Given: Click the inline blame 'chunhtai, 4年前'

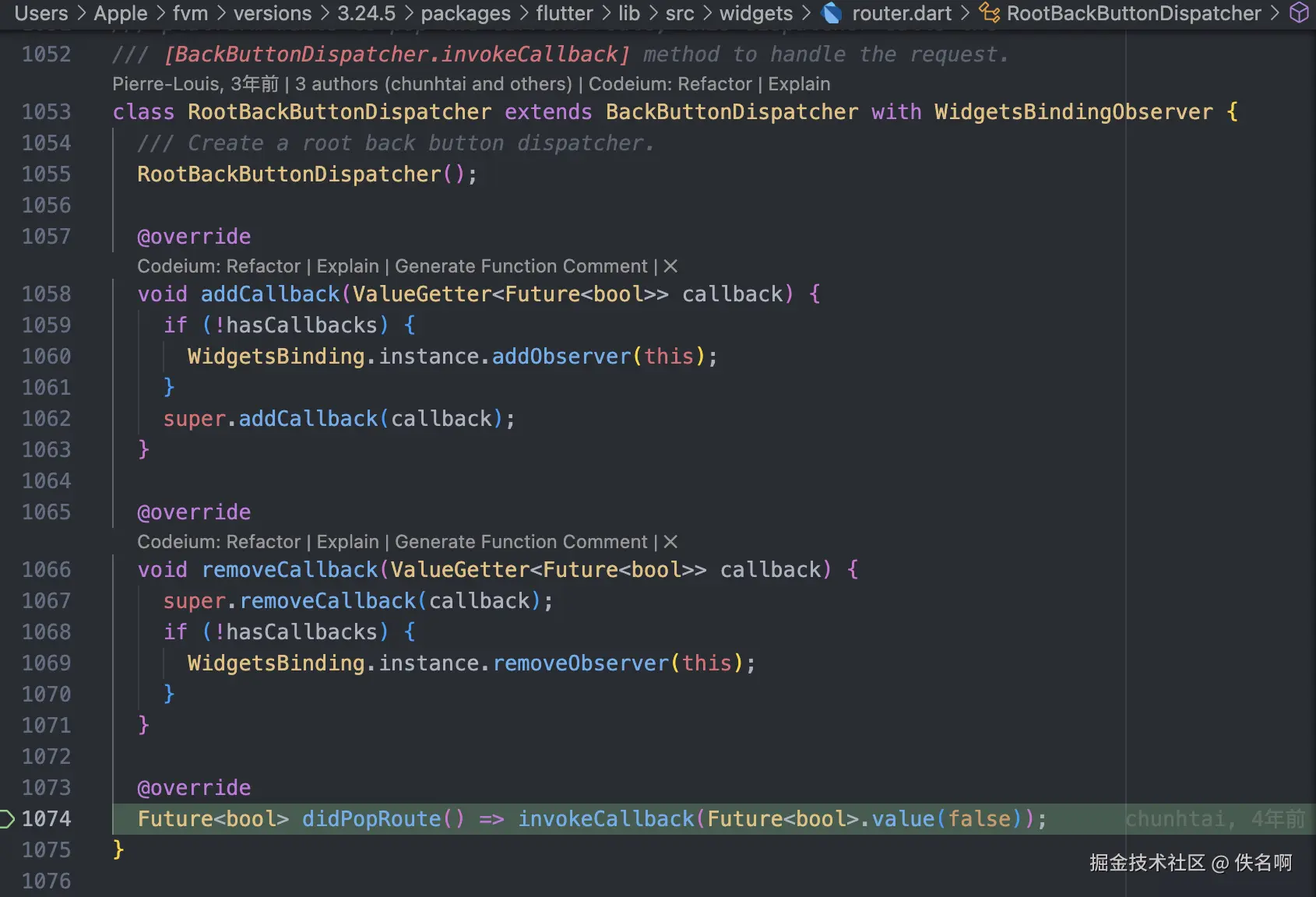Looking at the screenshot, I should point(1215,818).
